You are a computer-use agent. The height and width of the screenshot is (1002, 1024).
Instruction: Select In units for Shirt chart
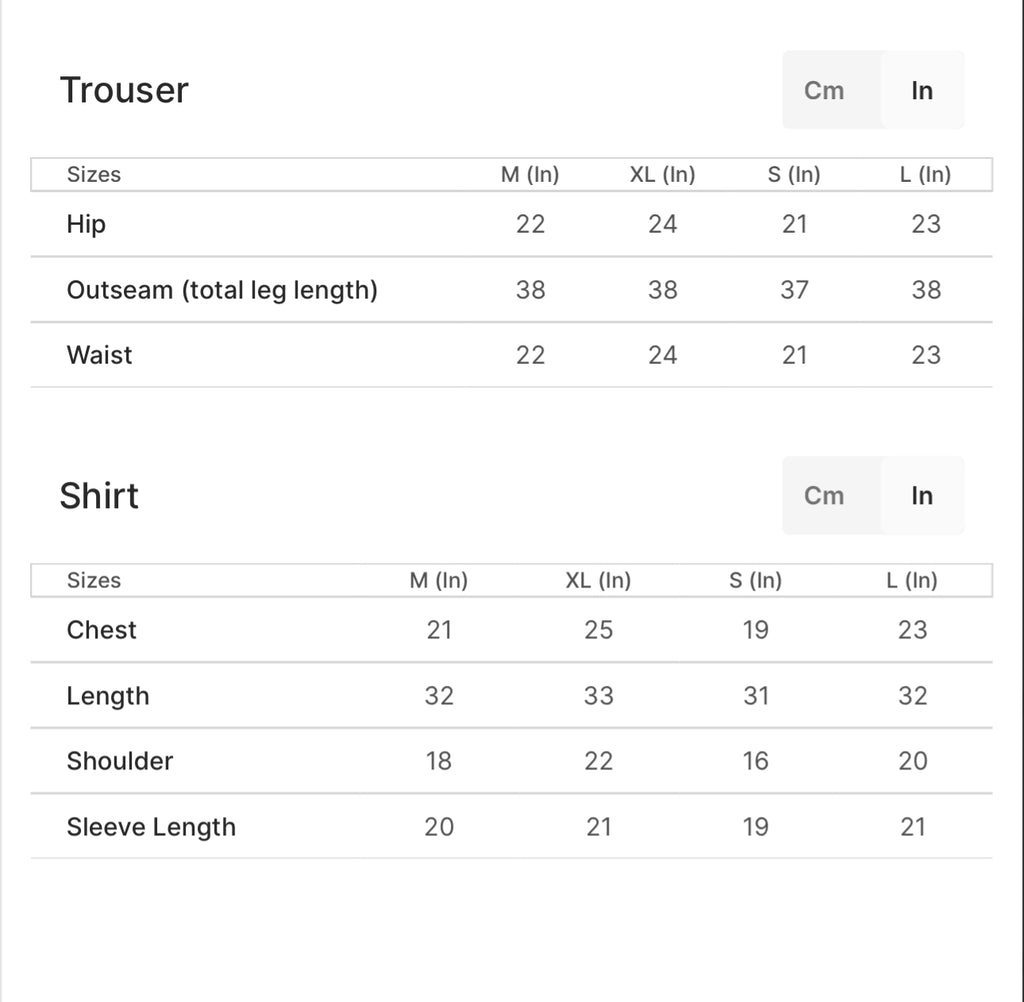pyautogui.click(x=922, y=496)
